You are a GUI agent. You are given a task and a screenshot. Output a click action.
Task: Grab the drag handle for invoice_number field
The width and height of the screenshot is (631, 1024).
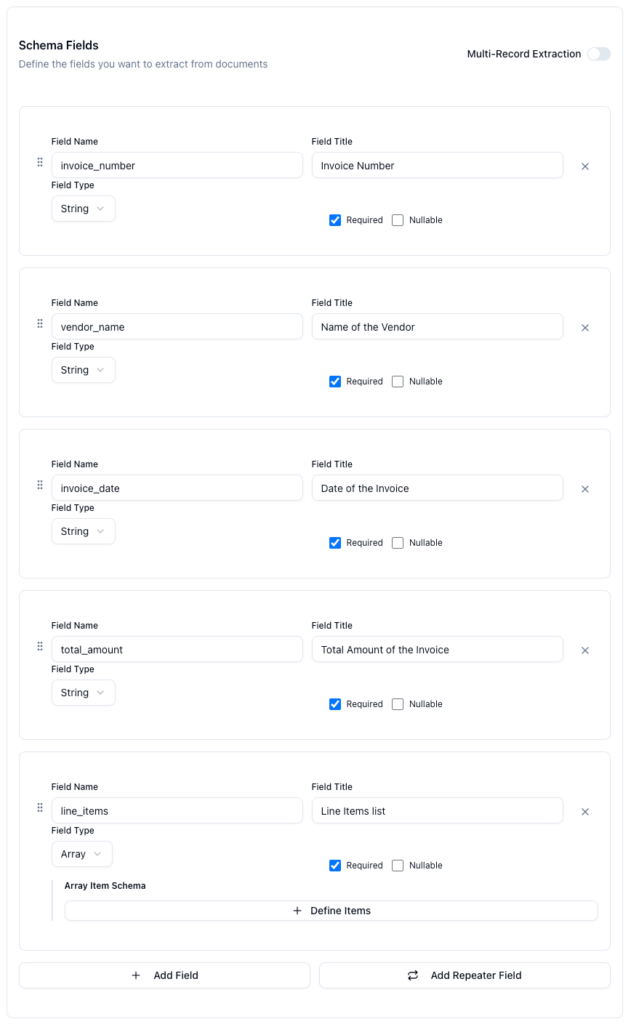[x=40, y=162]
